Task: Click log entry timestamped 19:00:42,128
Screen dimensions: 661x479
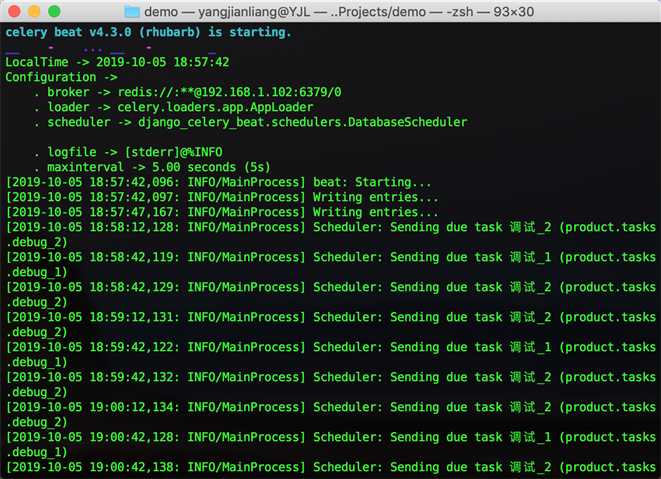Action: [330, 444]
